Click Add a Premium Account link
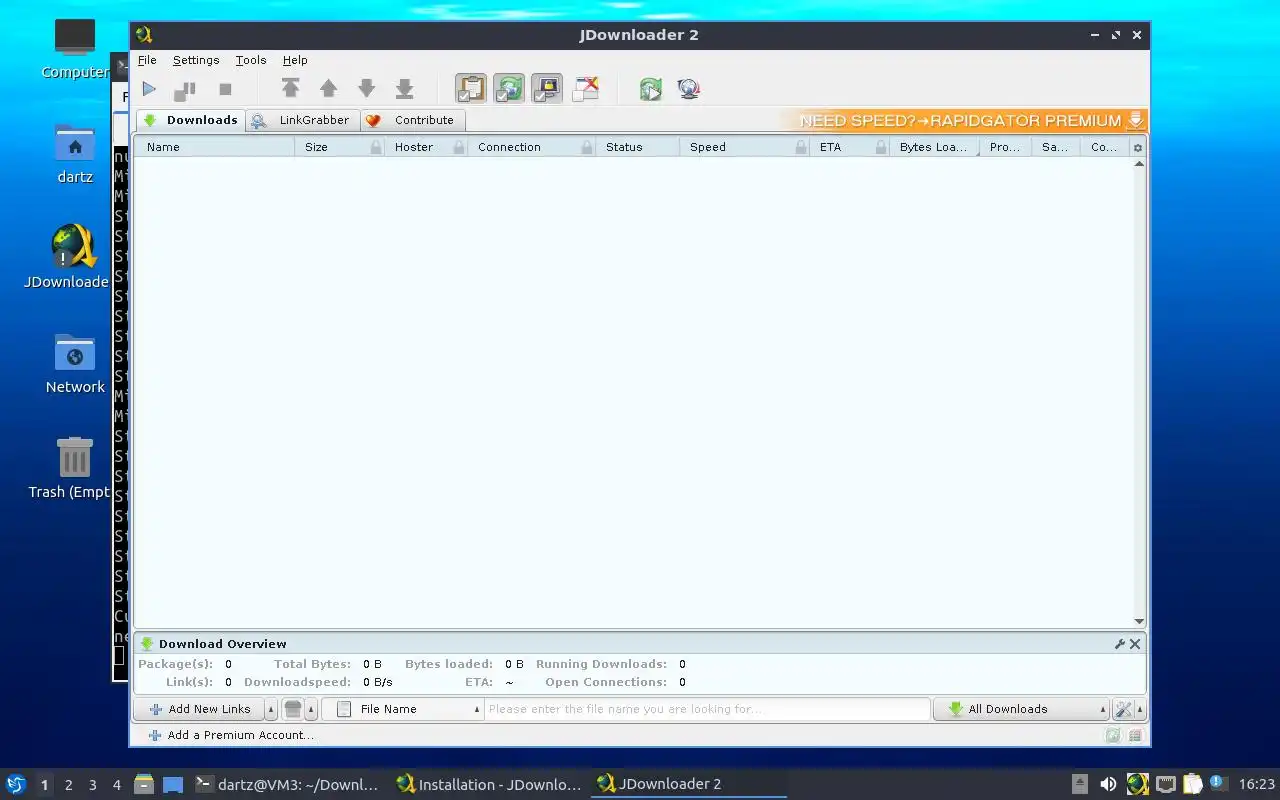1280x800 pixels. 231,735
